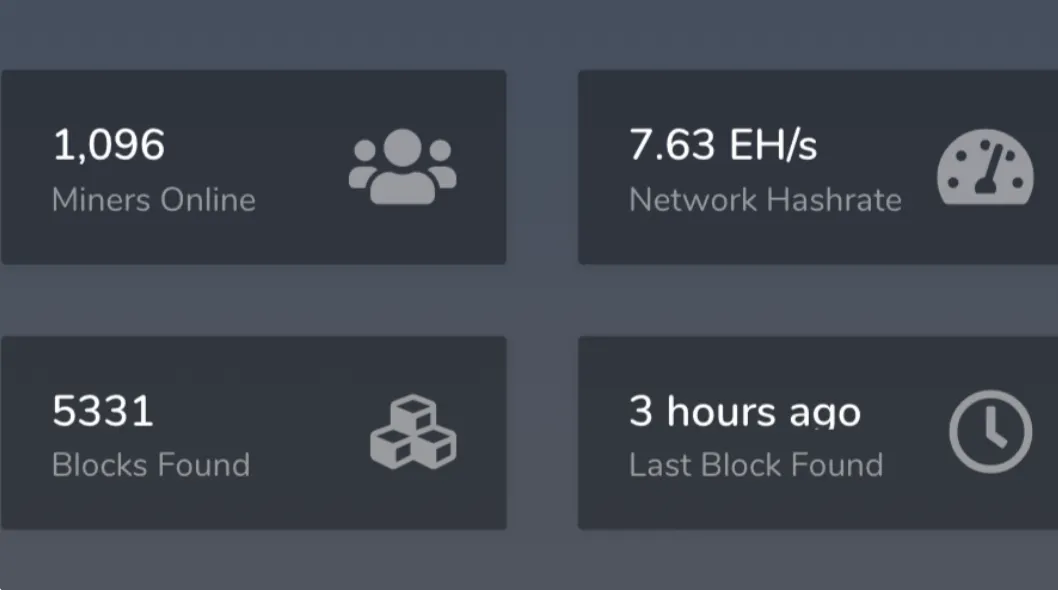Viewport: 1058px width, 590px height.
Task: Click the Last Block Found label
Action: click(756, 465)
